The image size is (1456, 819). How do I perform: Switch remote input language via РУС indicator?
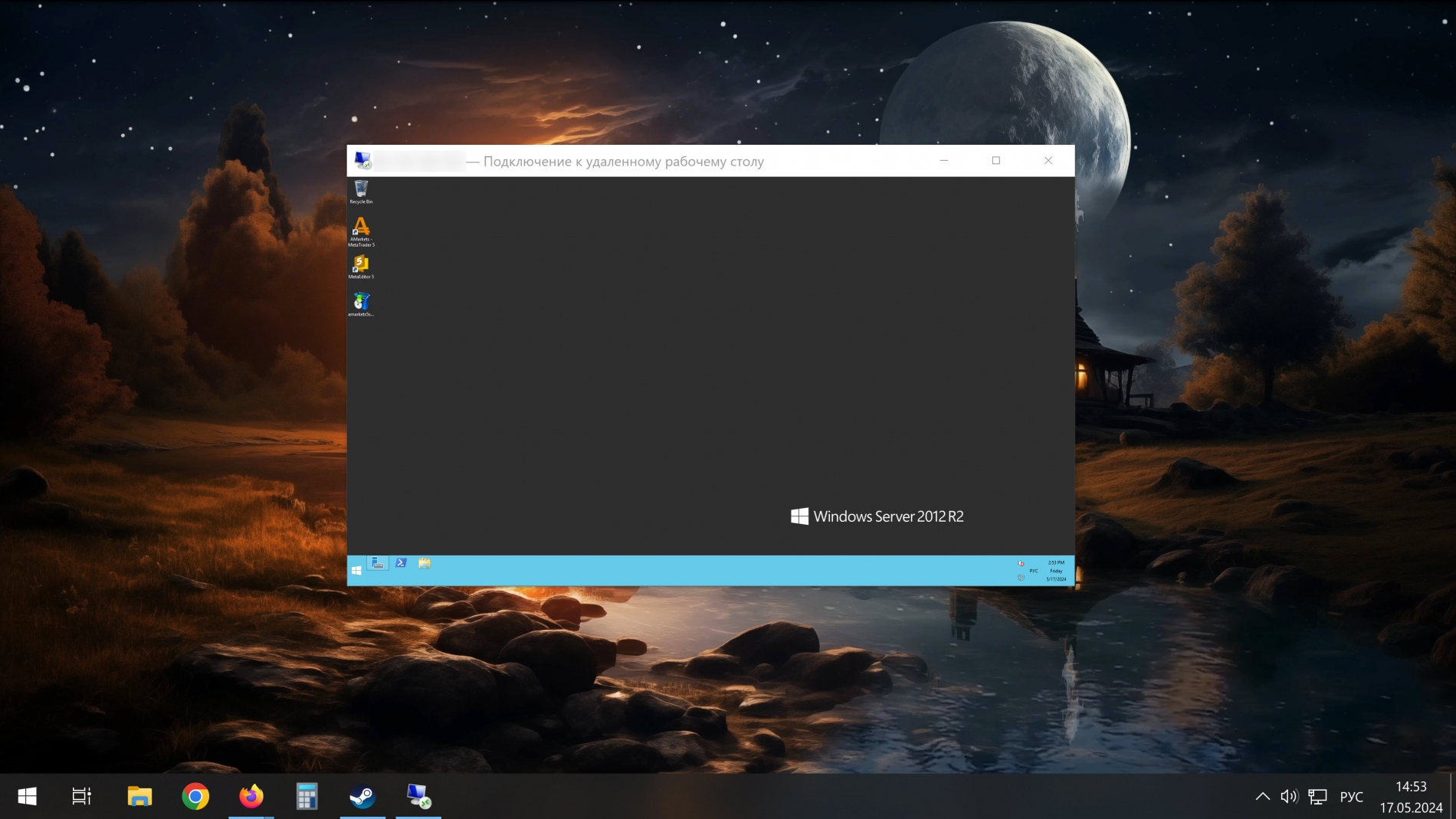click(x=1034, y=571)
